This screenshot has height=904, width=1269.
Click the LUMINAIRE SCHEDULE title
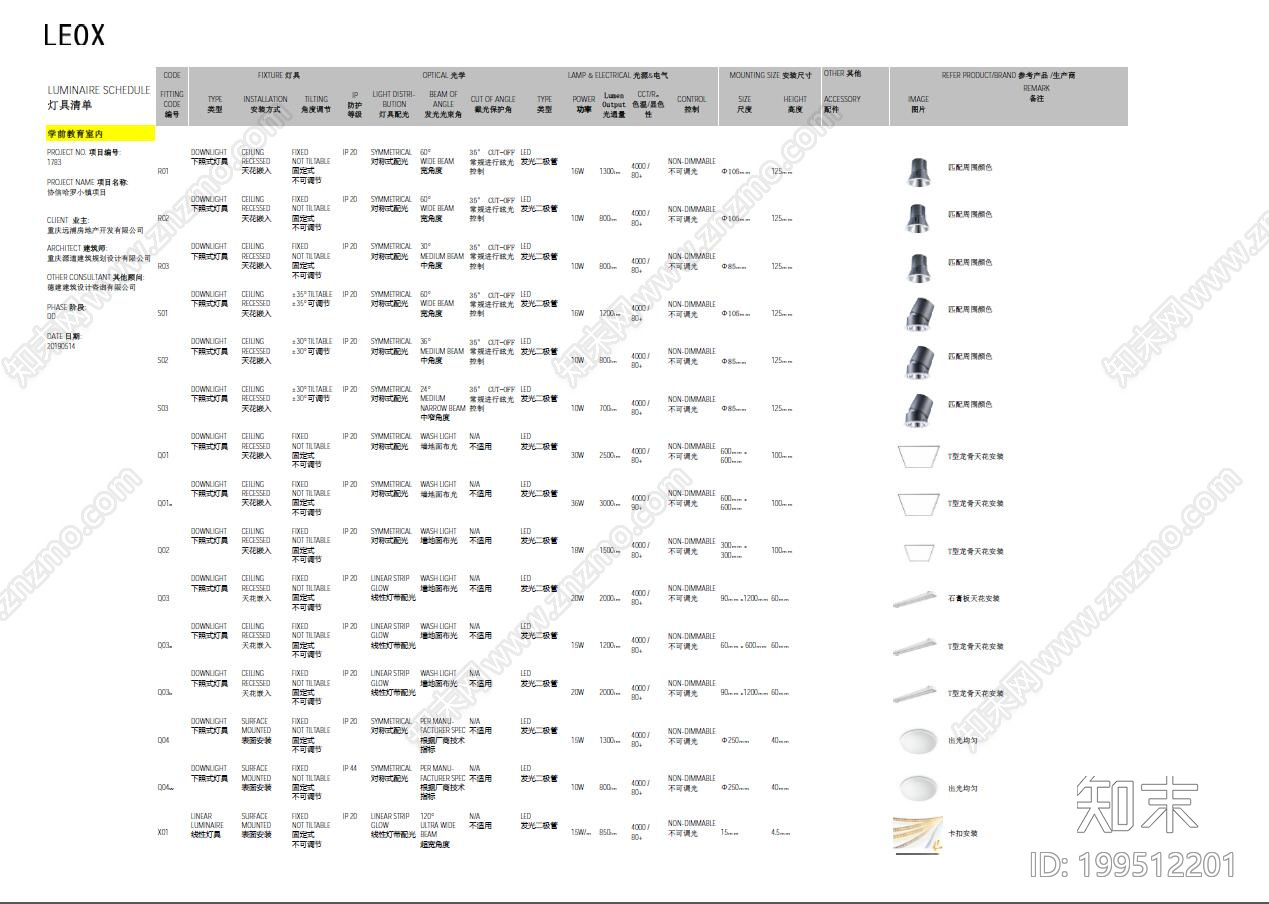pos(98,90)
